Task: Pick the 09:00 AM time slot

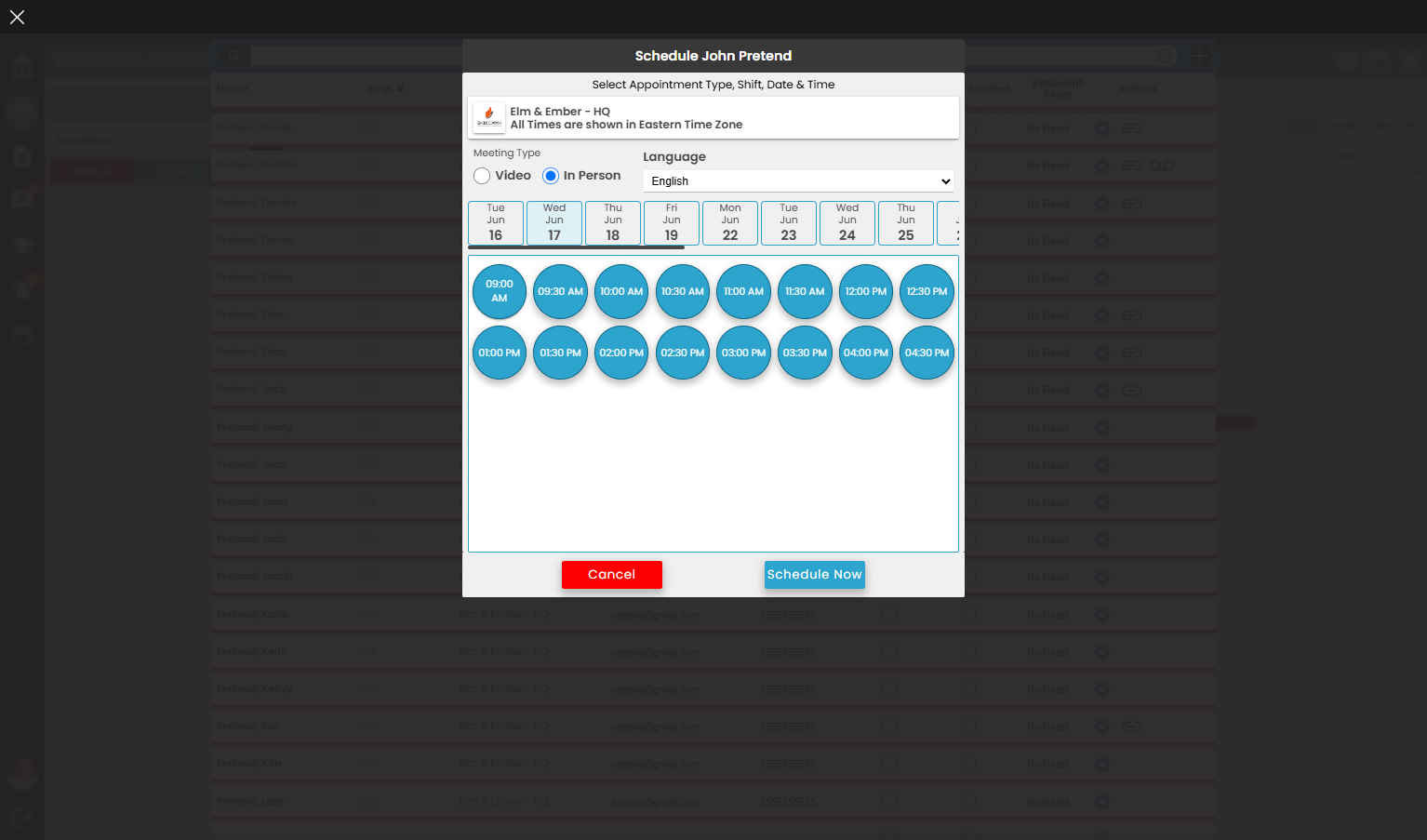Action: [500, 291]
